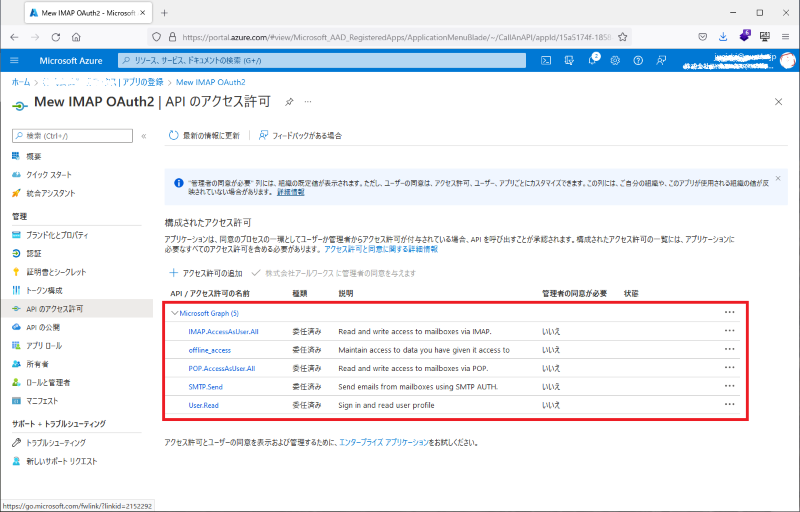Screen dimensions: 800x512
Task: Open ロールと管理者 in sidebar
Action: coord(48,382)
